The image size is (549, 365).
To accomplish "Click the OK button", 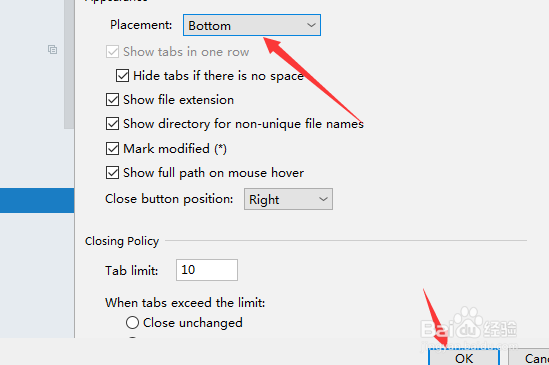I will coord(464,357).
